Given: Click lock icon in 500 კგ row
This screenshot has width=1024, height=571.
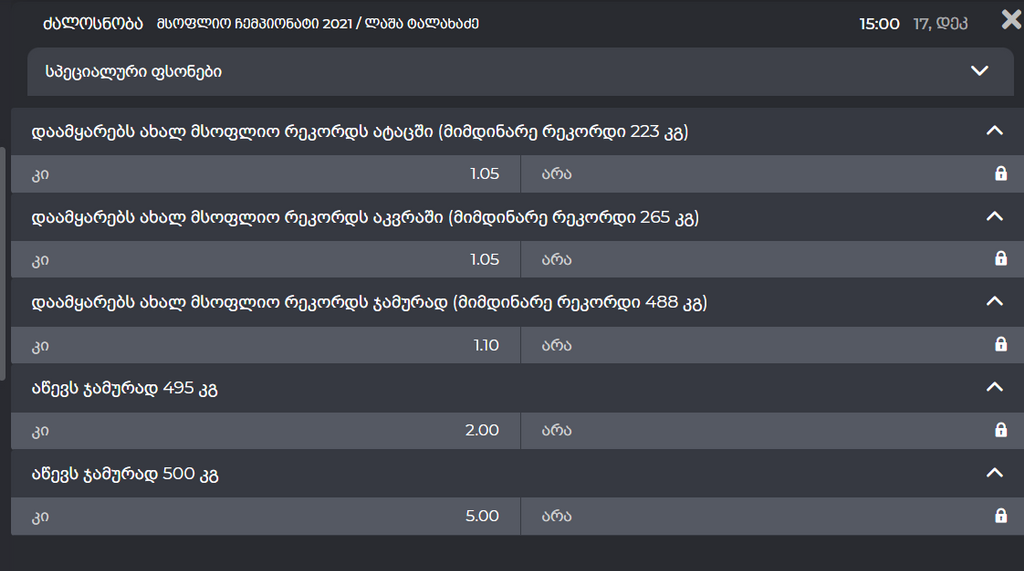Looking at the screenshot, I should pyautogui.click(x=1000, y=516).
